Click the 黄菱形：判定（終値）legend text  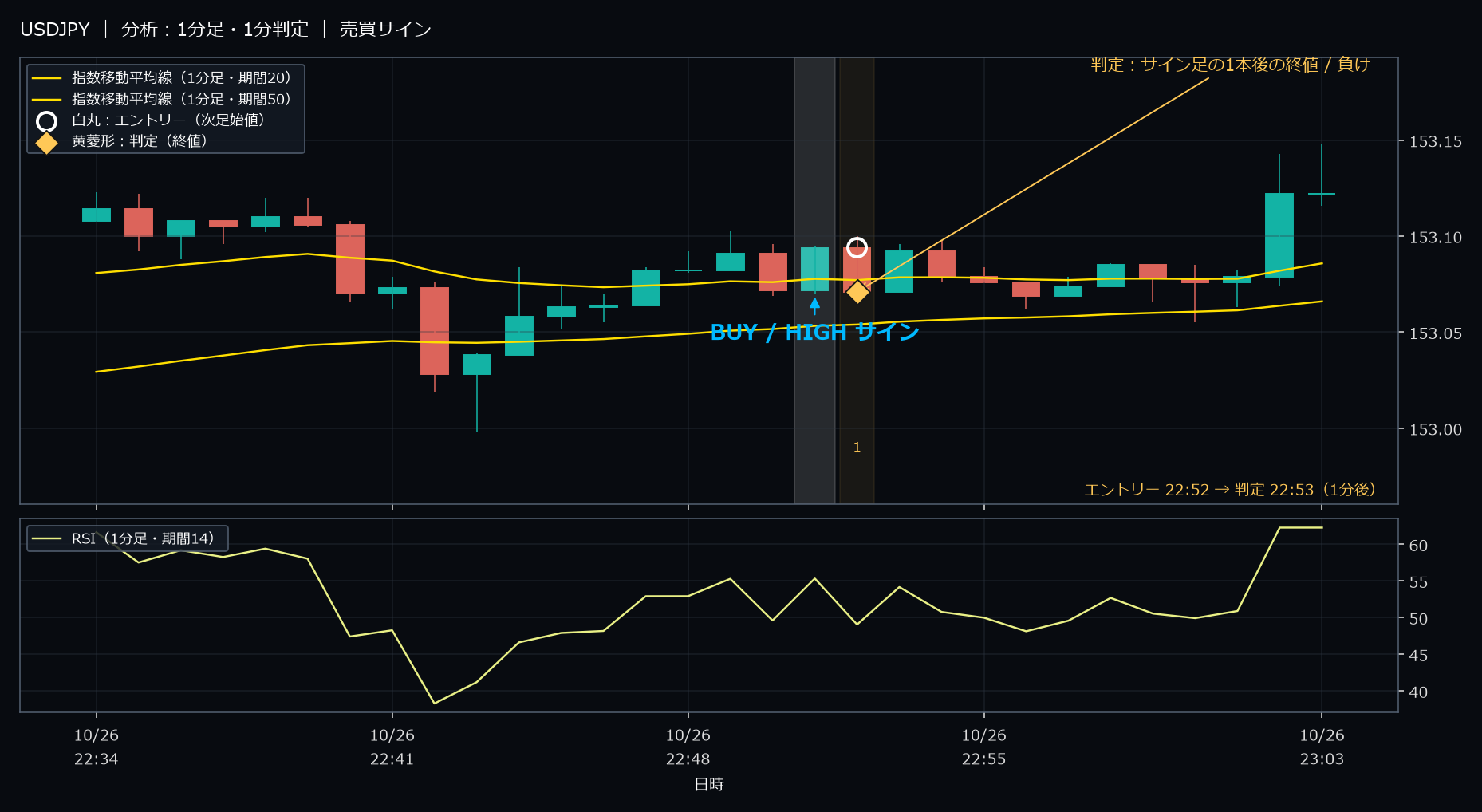(140, 141)
